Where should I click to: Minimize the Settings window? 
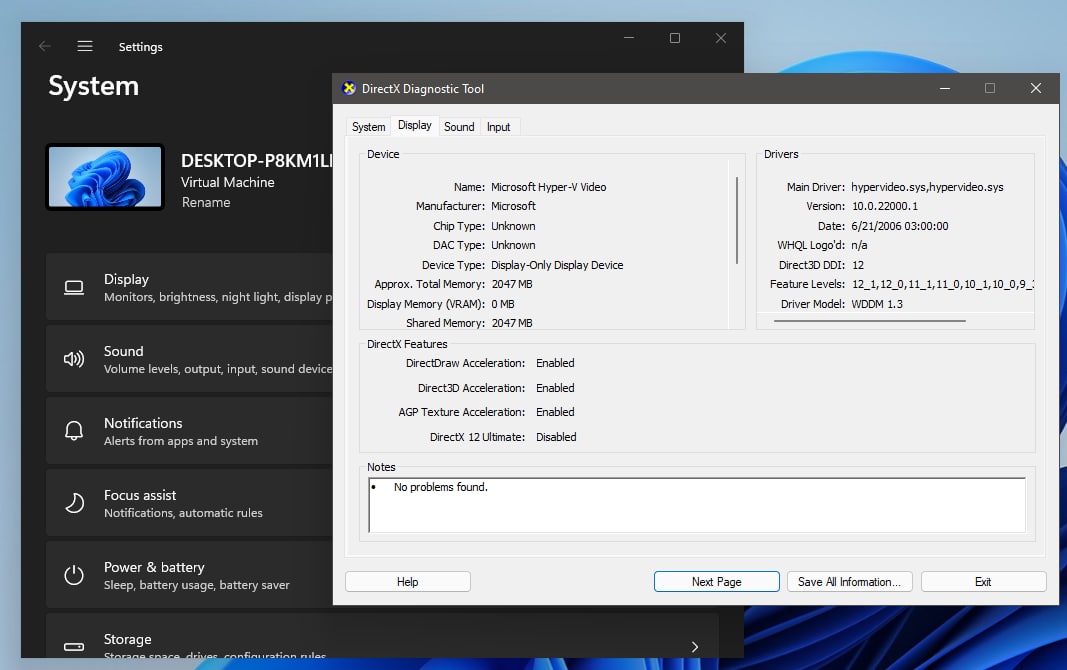pyautogui.click(x=629, y=38)
